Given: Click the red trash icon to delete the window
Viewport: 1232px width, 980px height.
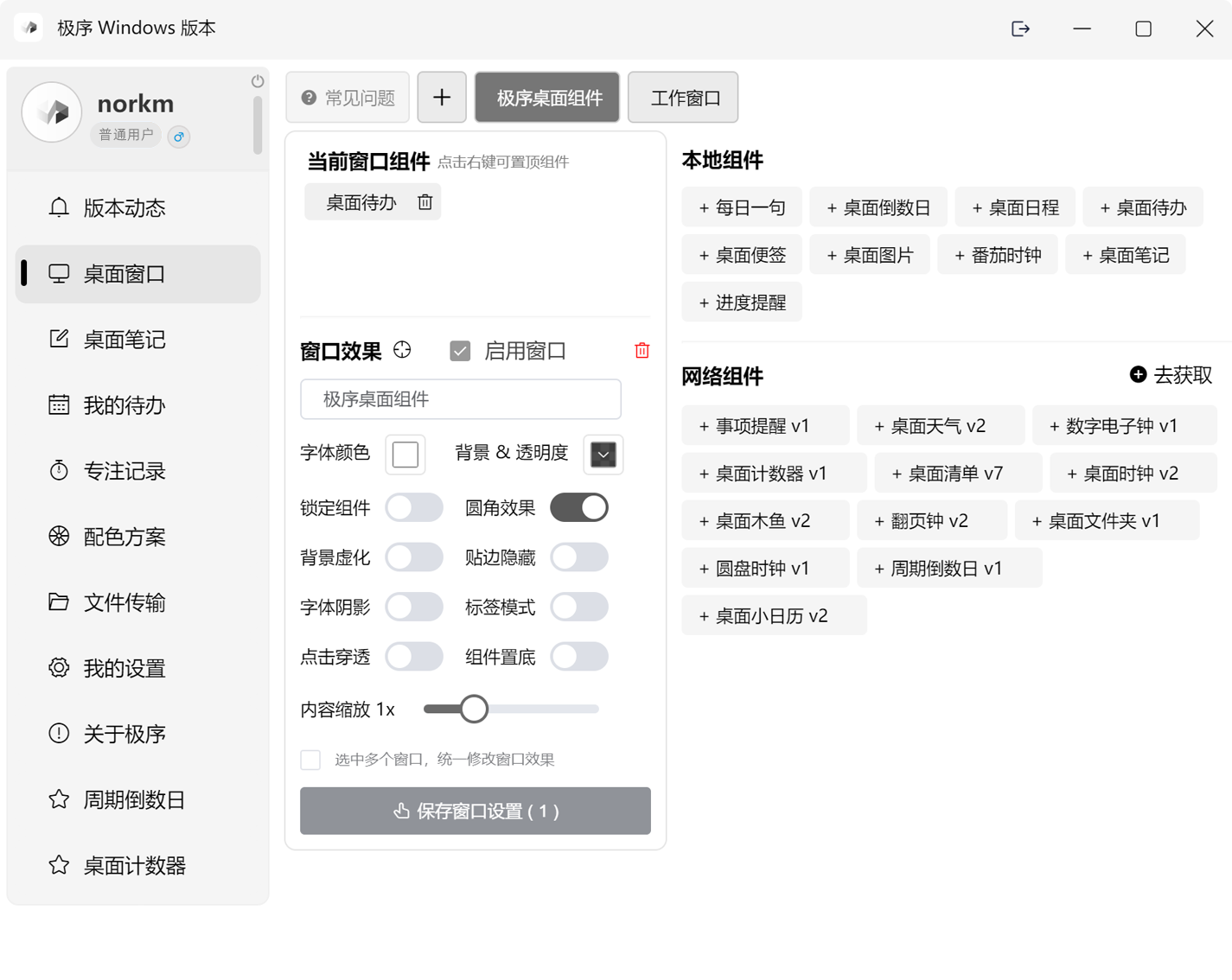Looking at the screenshot, I should tap(642, 350).
